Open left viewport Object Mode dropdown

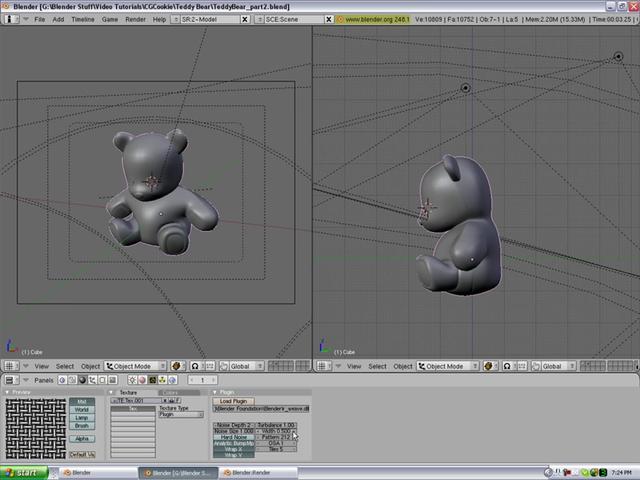136,366
